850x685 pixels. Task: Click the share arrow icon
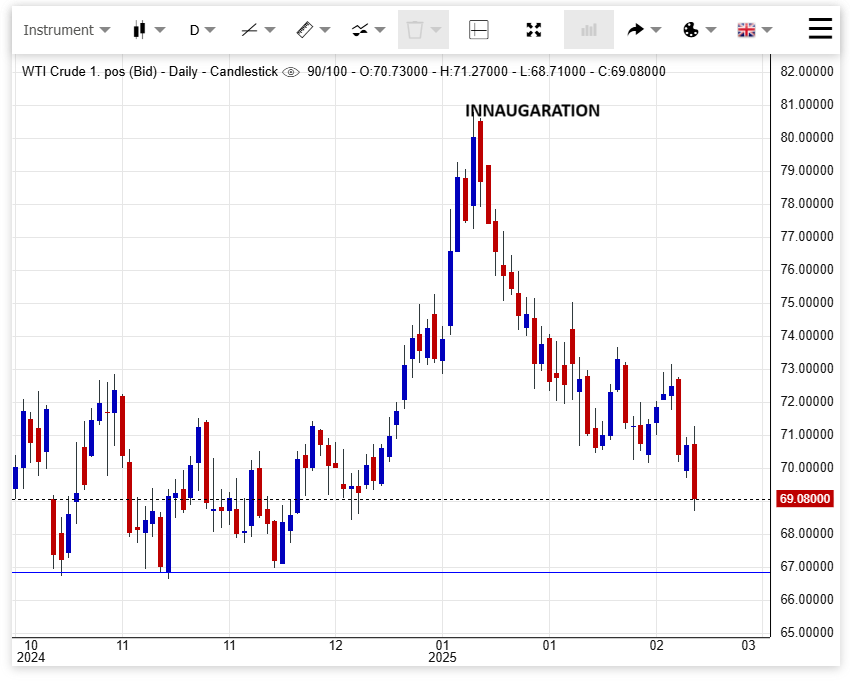pyautogui.click(x=635, y=30)
